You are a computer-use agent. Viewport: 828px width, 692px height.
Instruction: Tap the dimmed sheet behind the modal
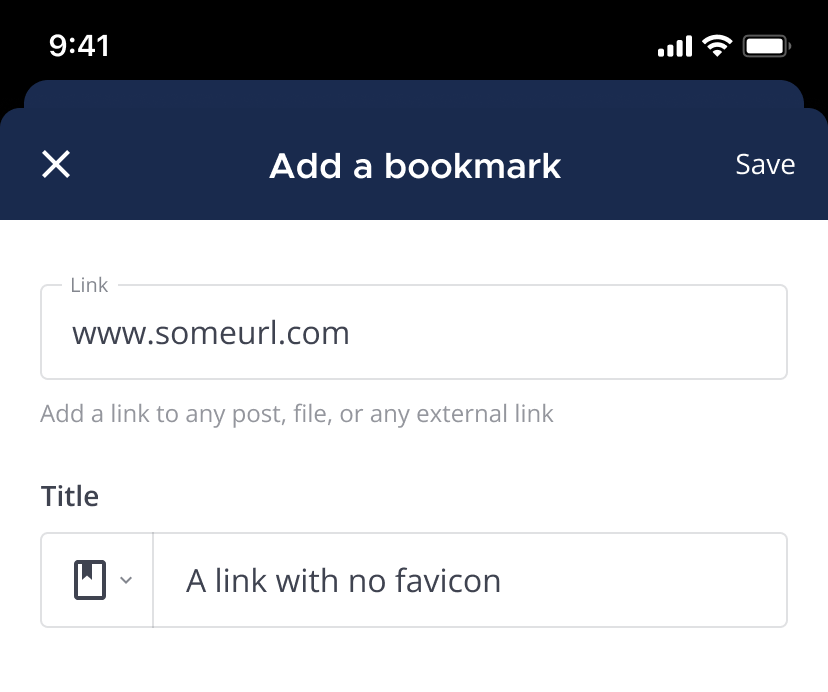pos(414,93)
